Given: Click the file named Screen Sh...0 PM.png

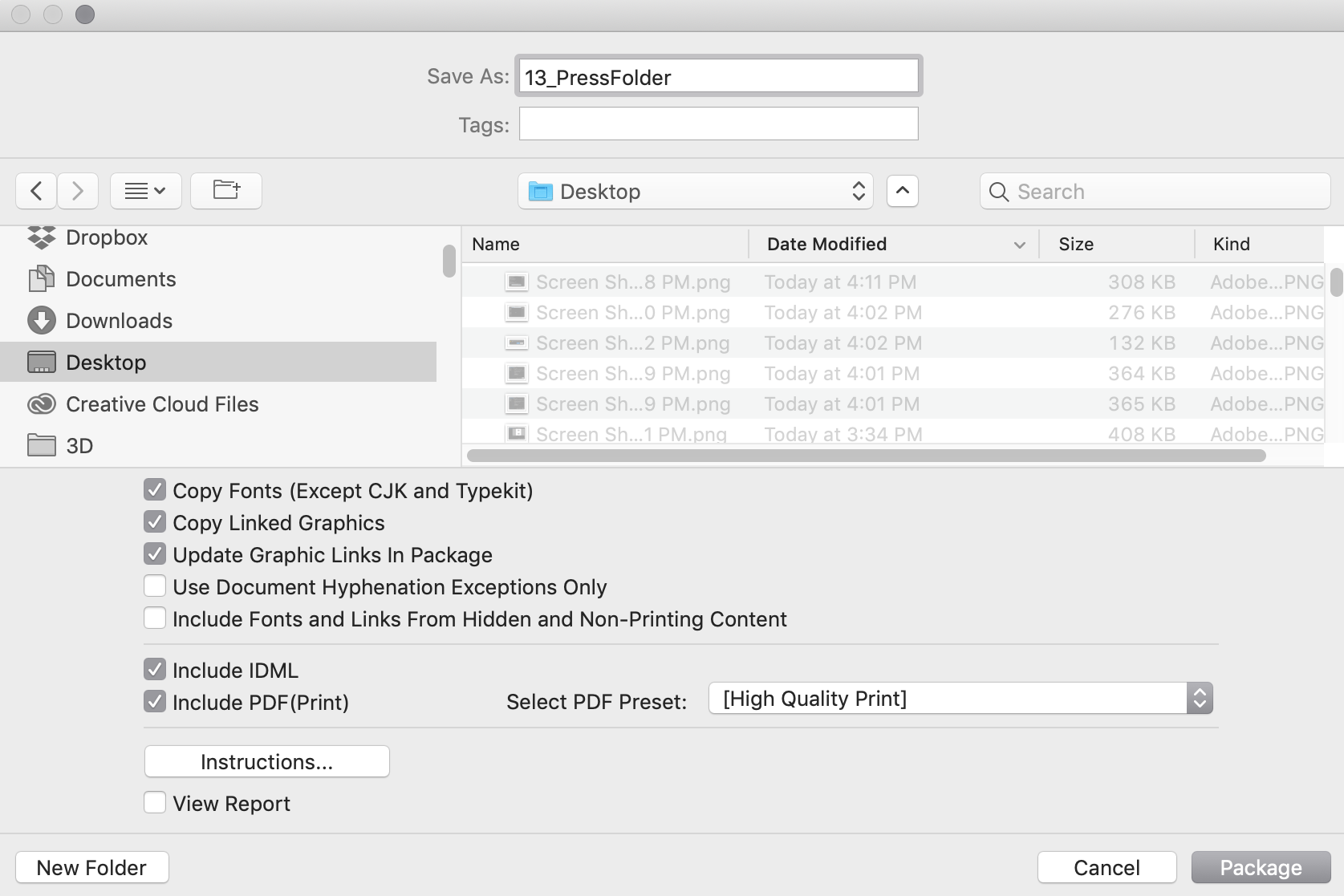Looking at the screenshot, I should point(633,313).
